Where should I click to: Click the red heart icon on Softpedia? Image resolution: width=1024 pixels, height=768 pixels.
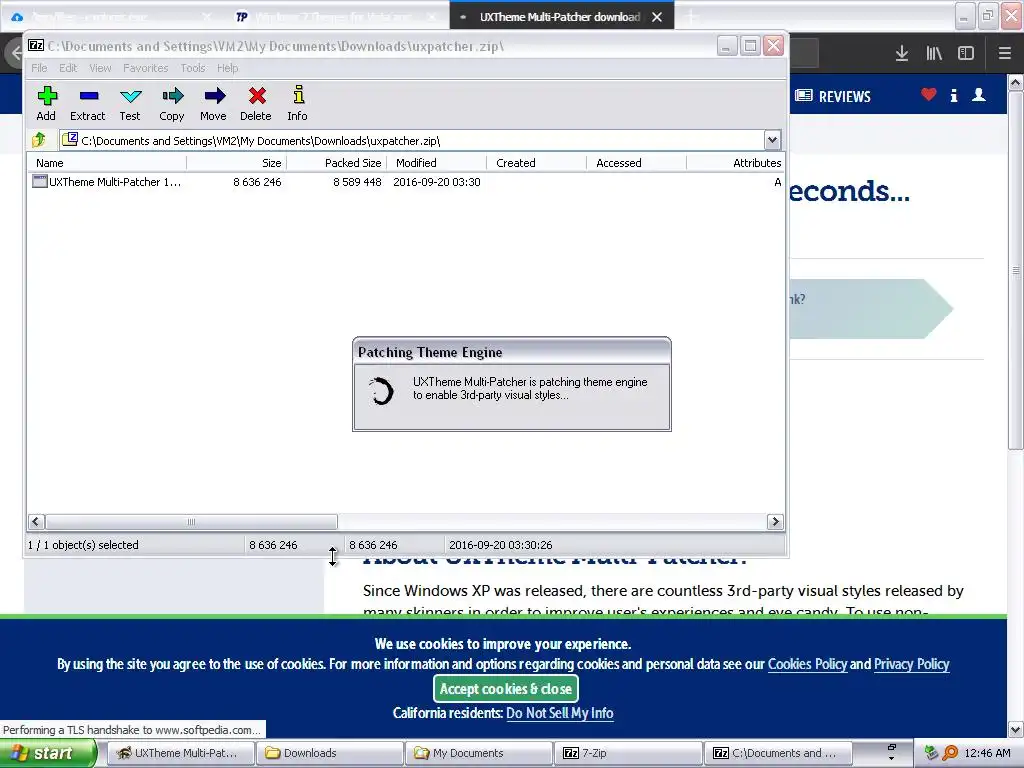[929, 95]
